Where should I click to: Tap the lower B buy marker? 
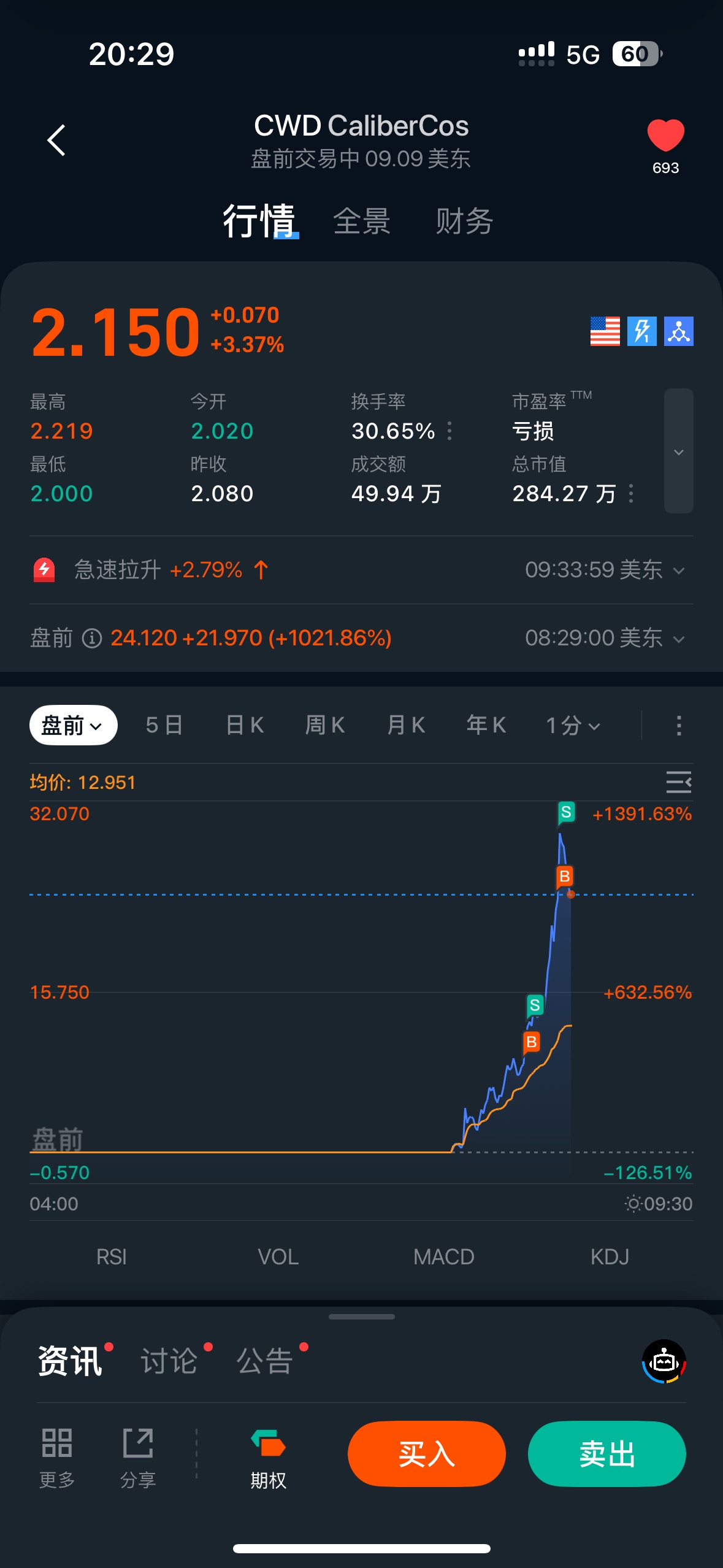tap(532, 1042)
